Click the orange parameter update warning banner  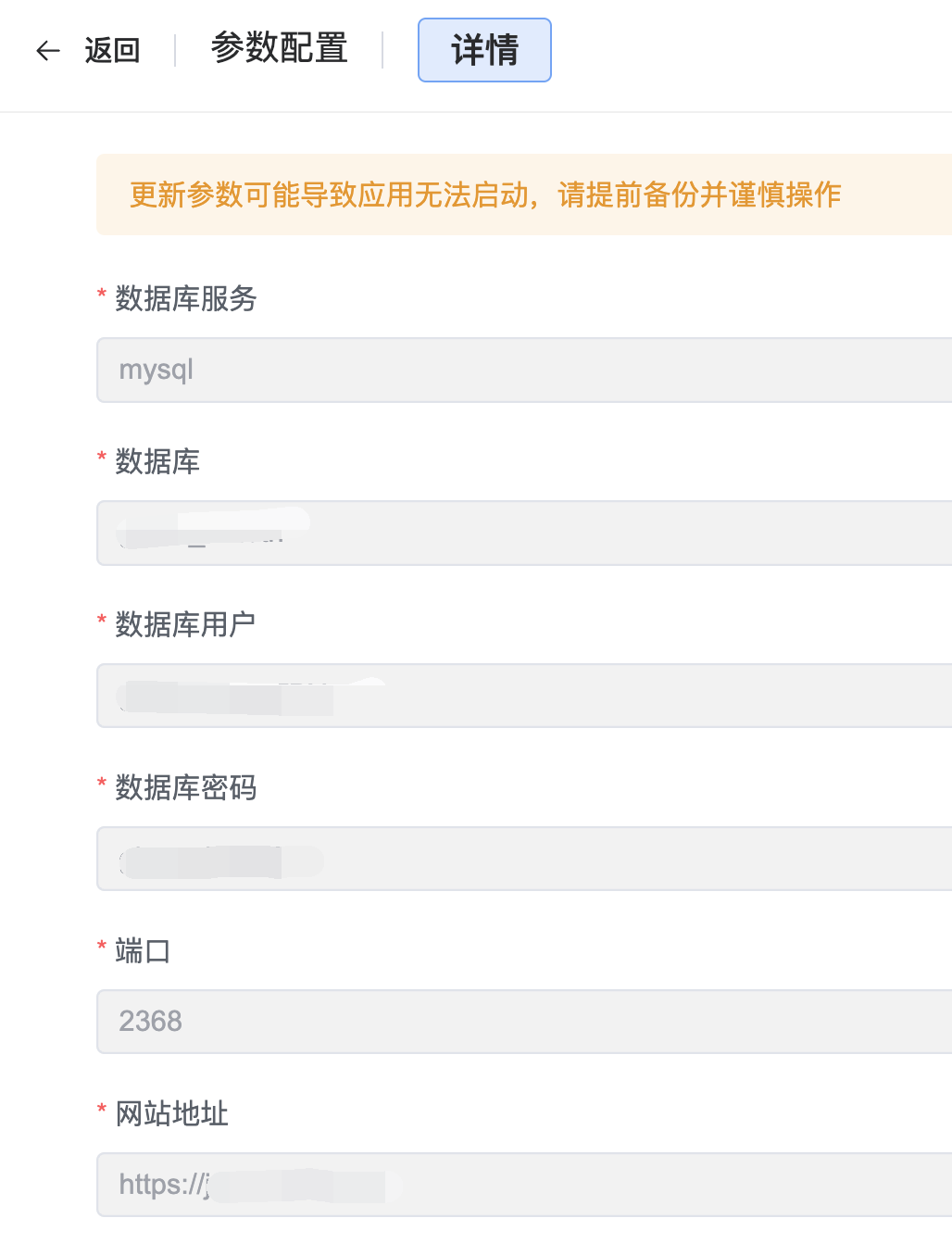click(523, 195)
